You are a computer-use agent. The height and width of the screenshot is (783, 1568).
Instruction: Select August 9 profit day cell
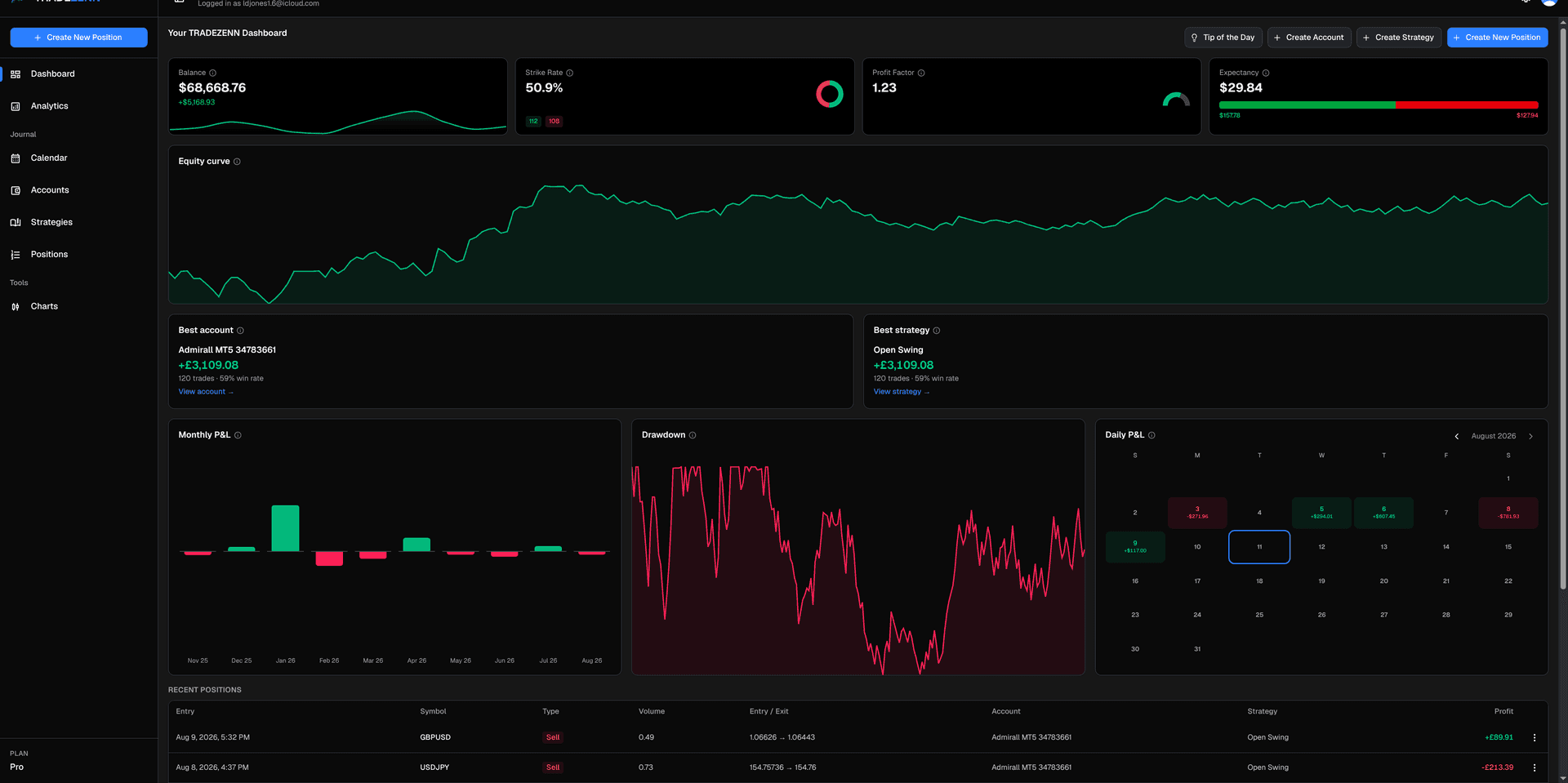[x=1135, y=547]
